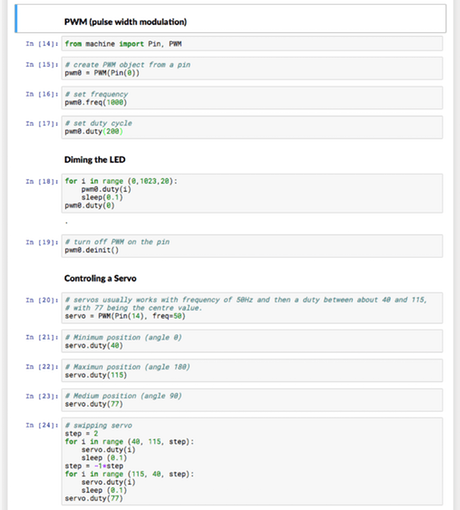The image size is (460, 510).
Task: Click the line 'for i in range (40, 115, step):'
Action: pos(129,441)
